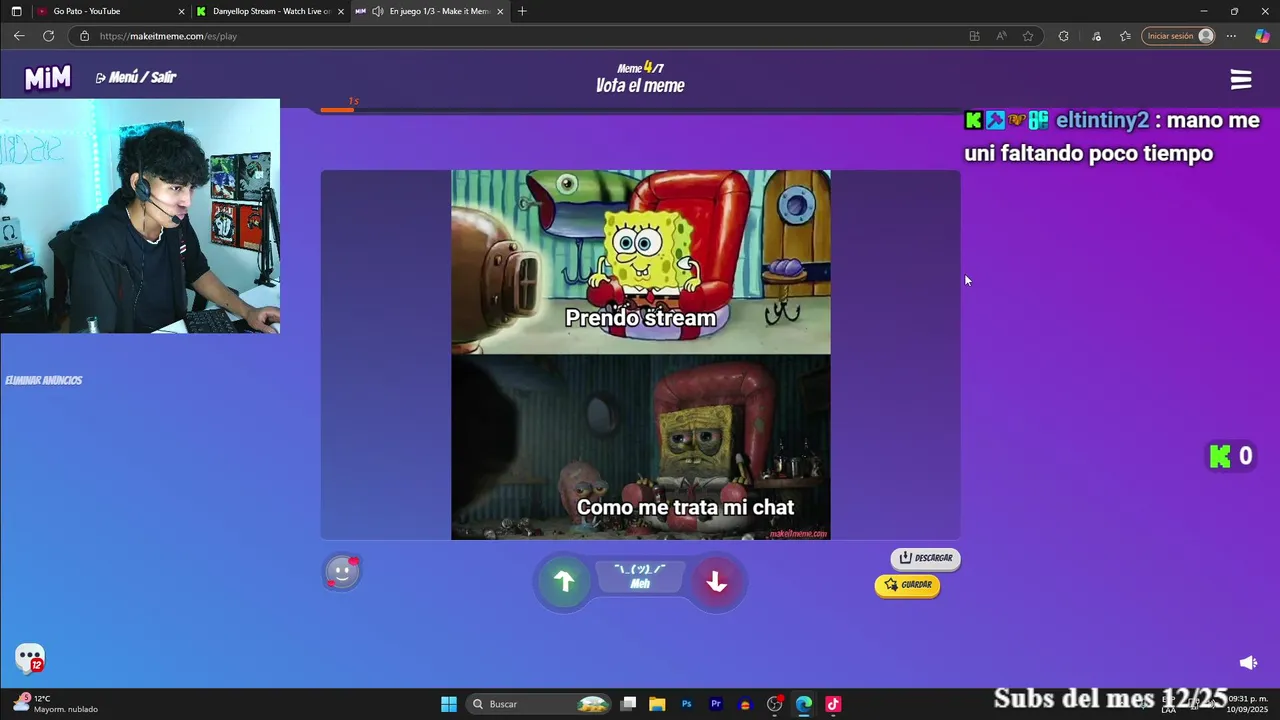This screenshot has height=720, width=1280.
Task: Open the Favorites list icon
Action: 1125,36
